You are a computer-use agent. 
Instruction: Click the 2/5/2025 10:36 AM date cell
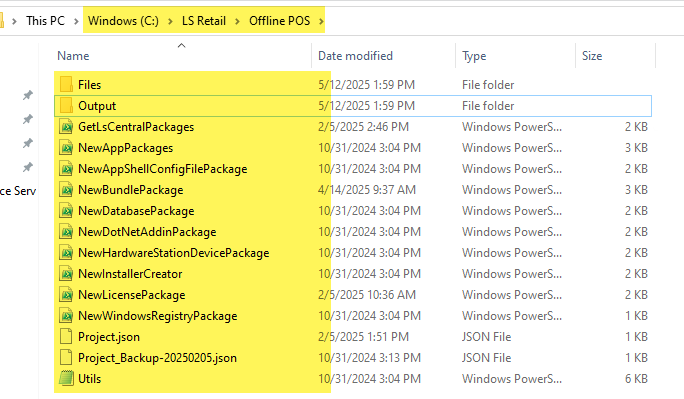[x=367, y=295]
